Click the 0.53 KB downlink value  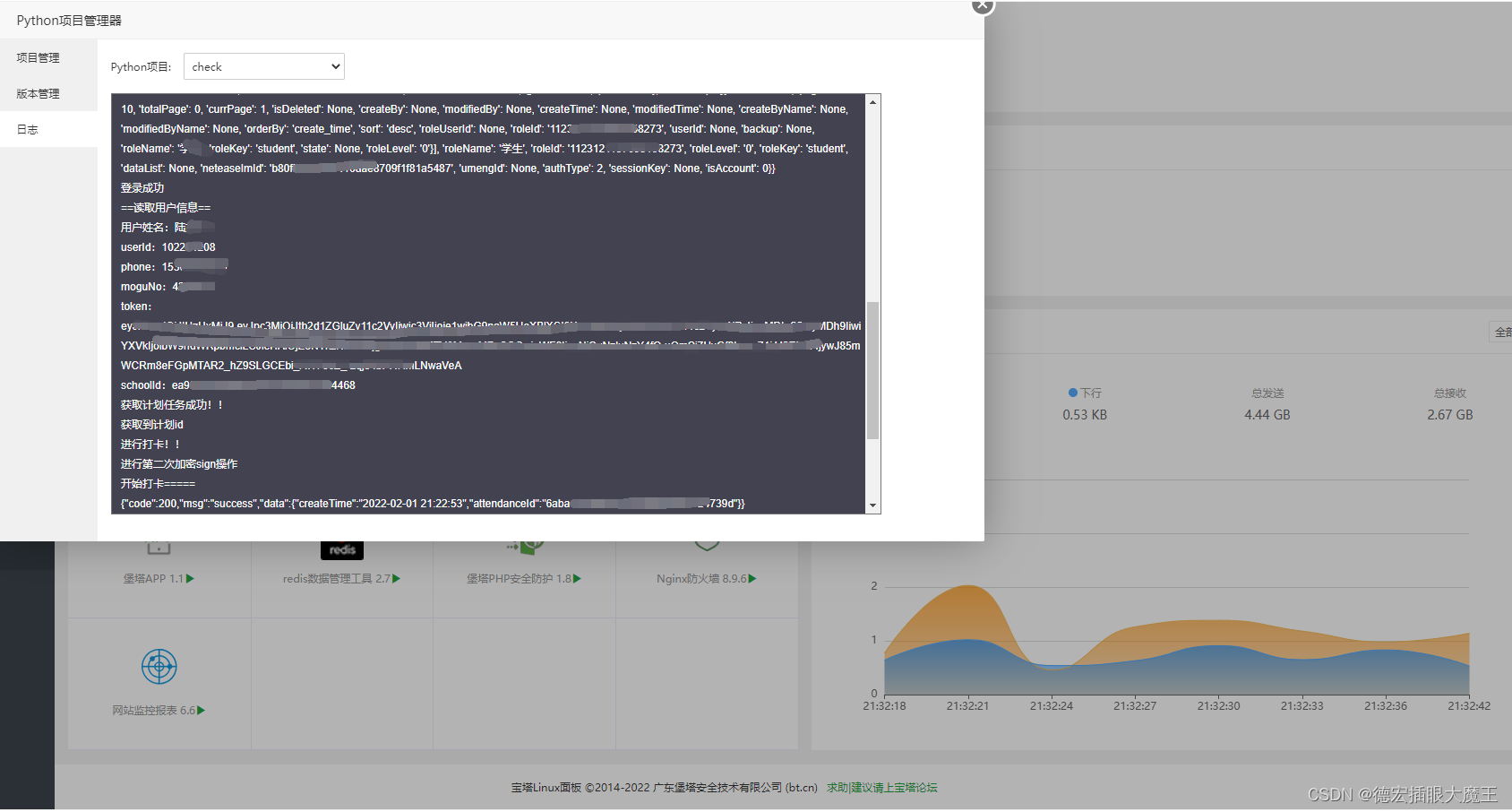pos(1085,414)
